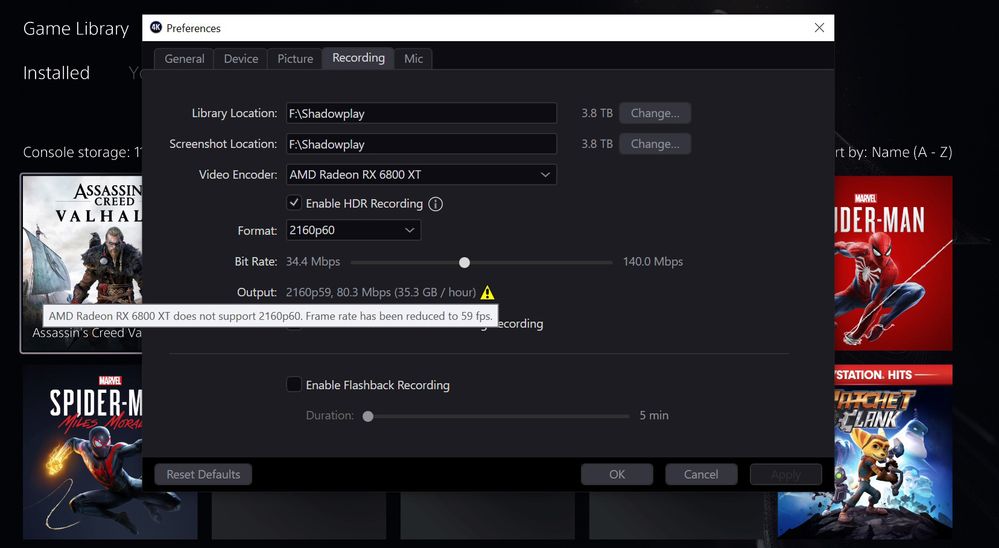Confirm preferences with OK
999x548 pixels.
click(617, 474)
